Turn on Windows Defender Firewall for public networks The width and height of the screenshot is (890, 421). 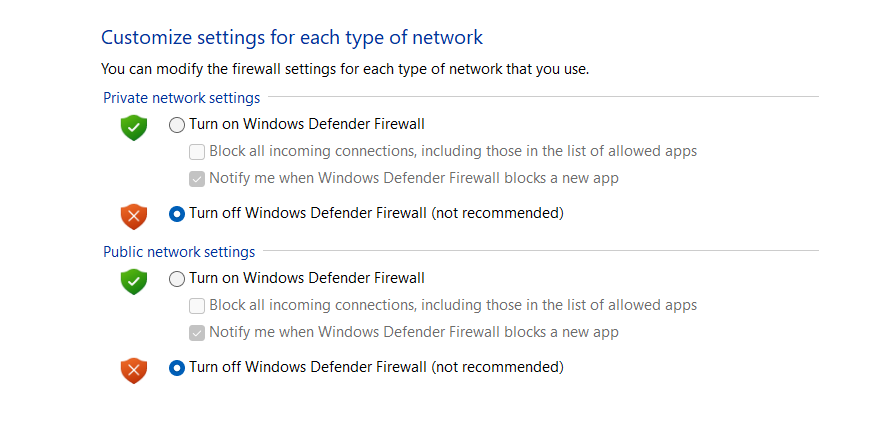[x=177, y=279]
